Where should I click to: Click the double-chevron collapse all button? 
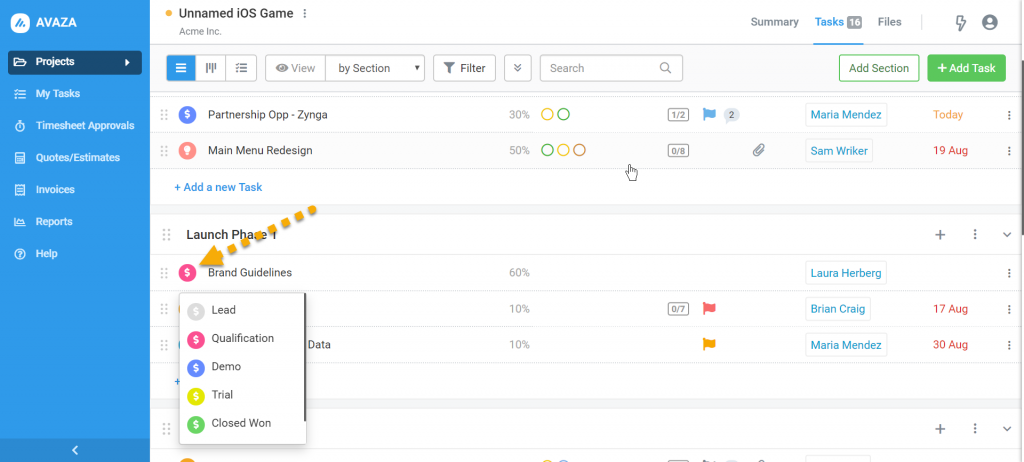click(517, 68)
